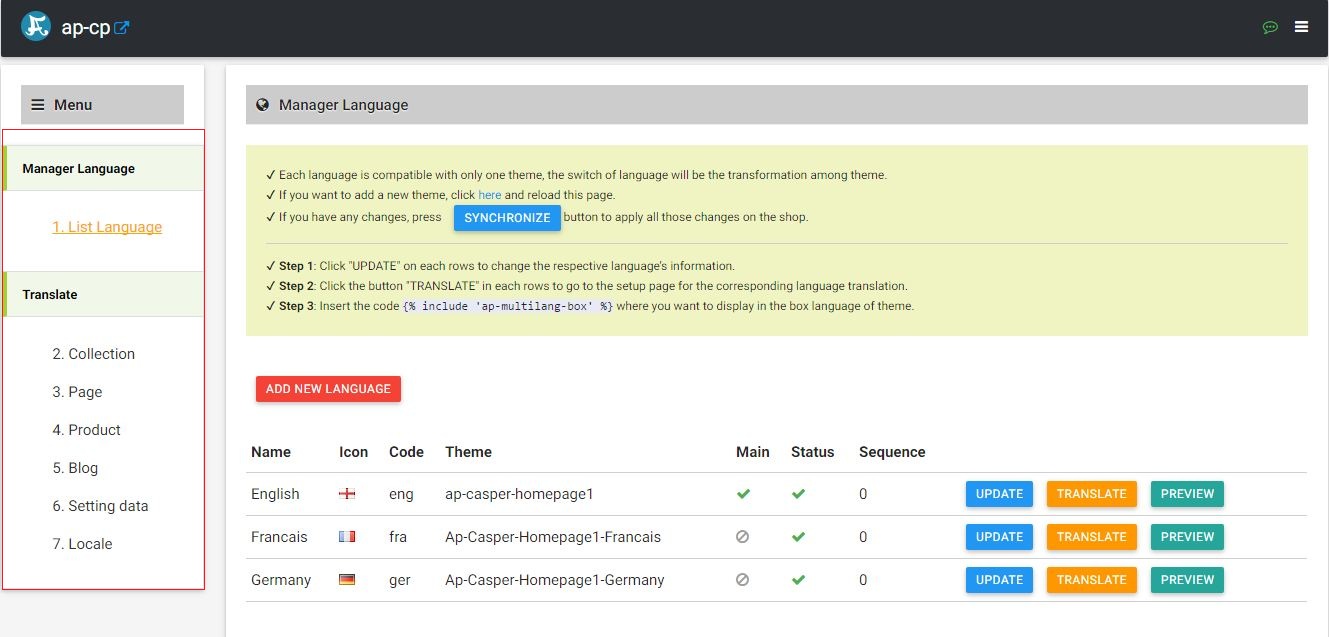Click the English flag icon
1329x637 pixels.
(347, 494)
